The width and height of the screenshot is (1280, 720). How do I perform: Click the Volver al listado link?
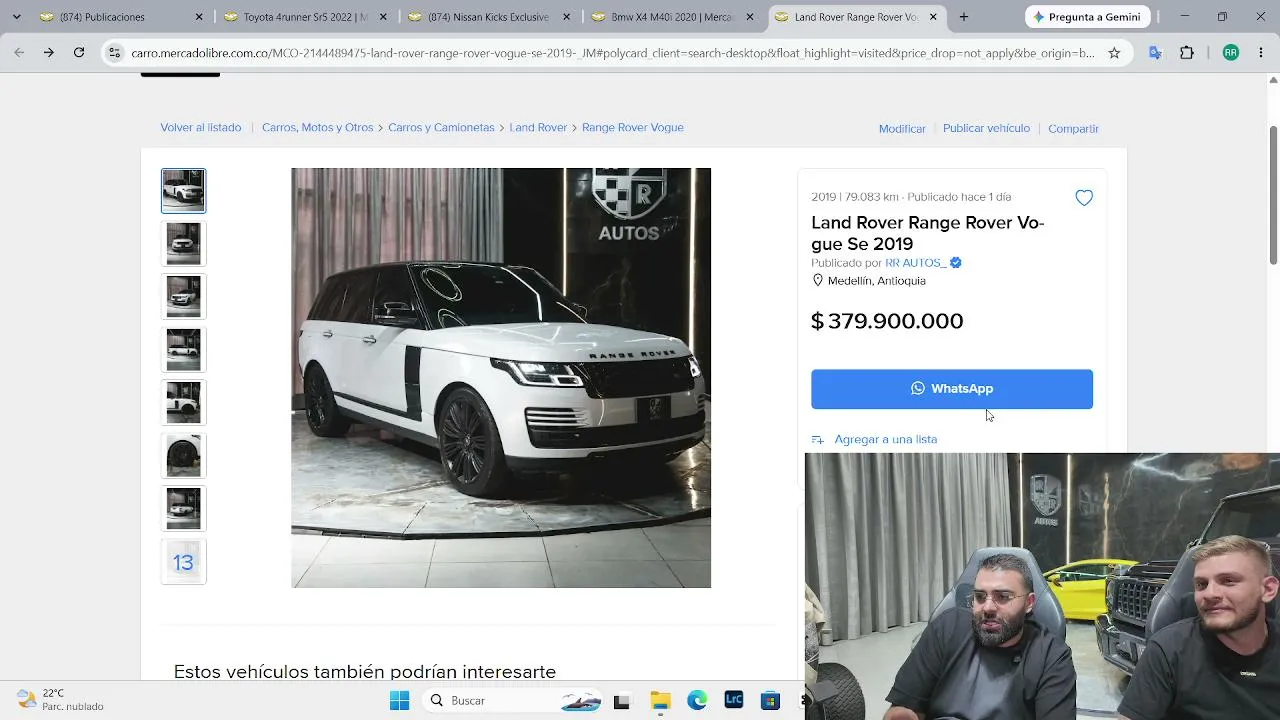[x=201, y=128]
